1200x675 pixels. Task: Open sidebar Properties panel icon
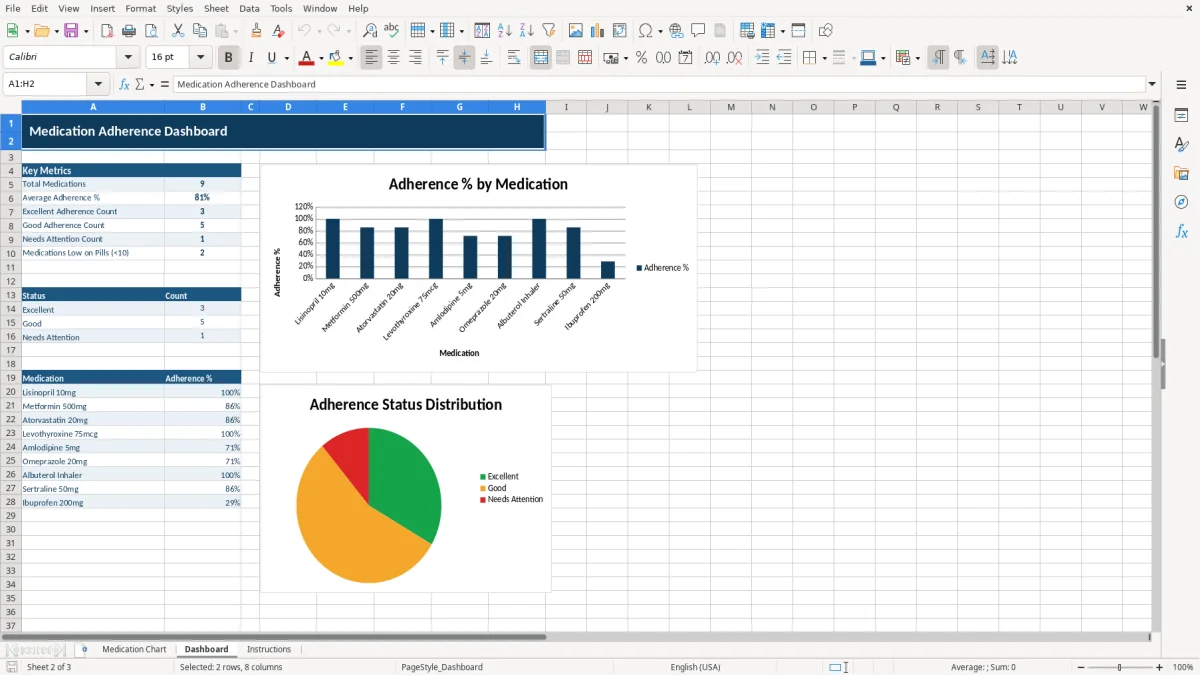(x=1181, y=116)
